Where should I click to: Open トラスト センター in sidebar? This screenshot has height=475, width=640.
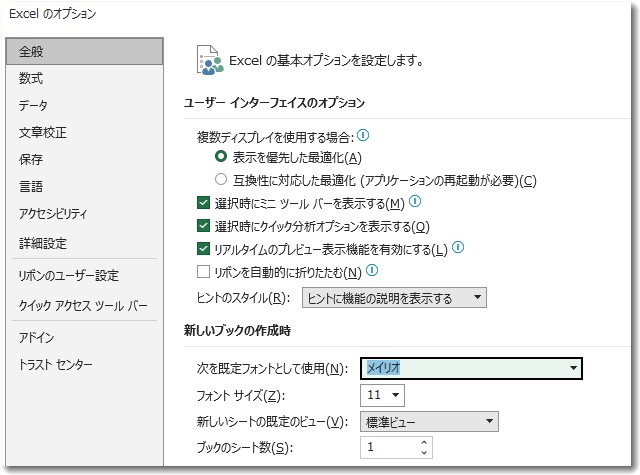(84, 364)
